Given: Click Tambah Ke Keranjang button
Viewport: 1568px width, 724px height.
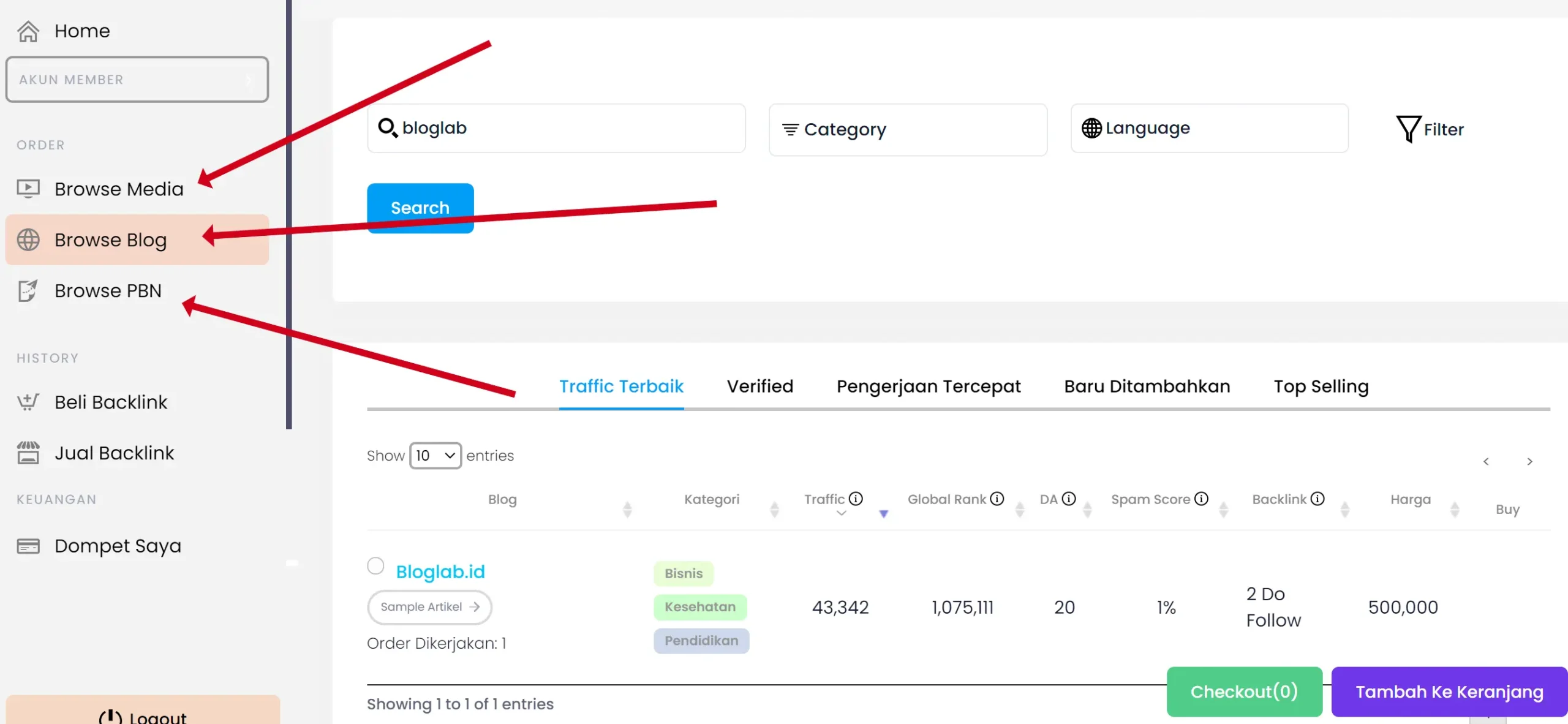Looking at the screenshot, I should (1451, 692).
